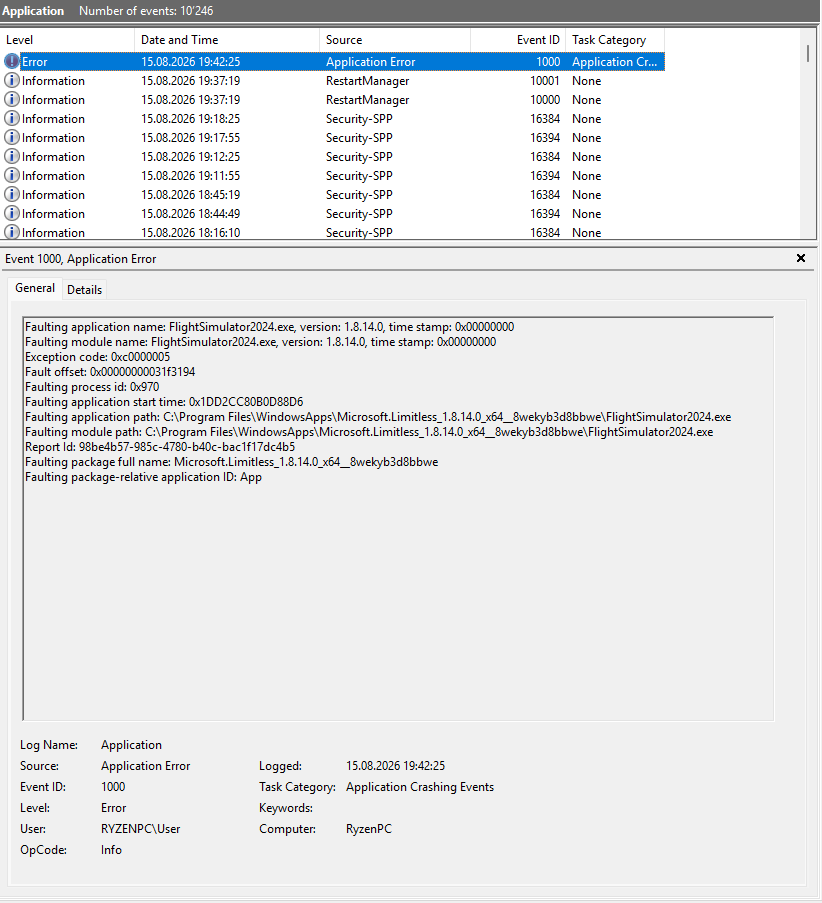Click the info icon of the 18:45:19 event
822x903 pixels.
(12, 194)
